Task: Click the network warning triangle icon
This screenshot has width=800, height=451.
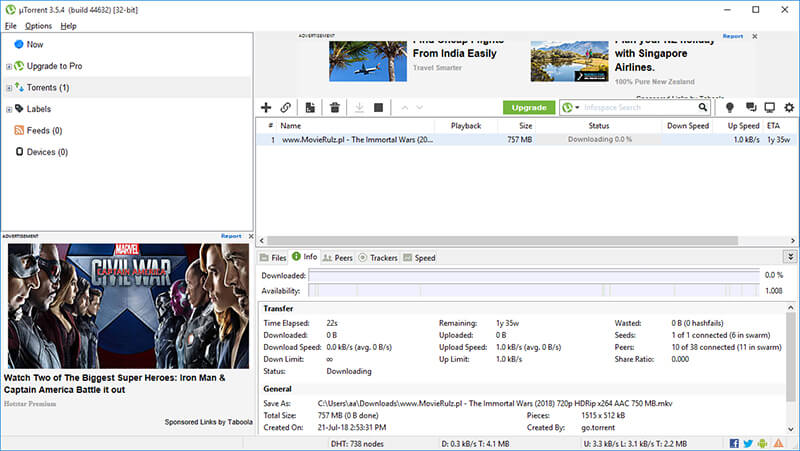Action: point(778,443)
